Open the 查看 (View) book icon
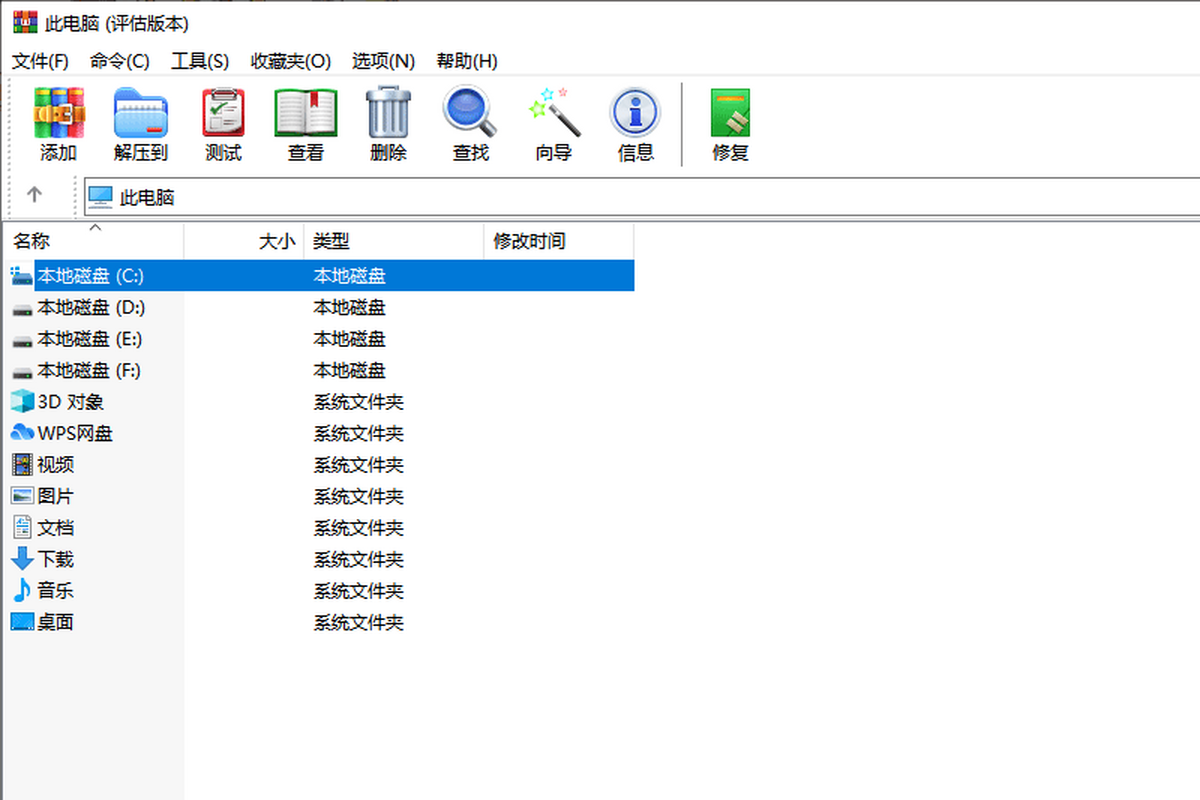This screenshot has width=1200, height=800. click(x=306, y=112)
